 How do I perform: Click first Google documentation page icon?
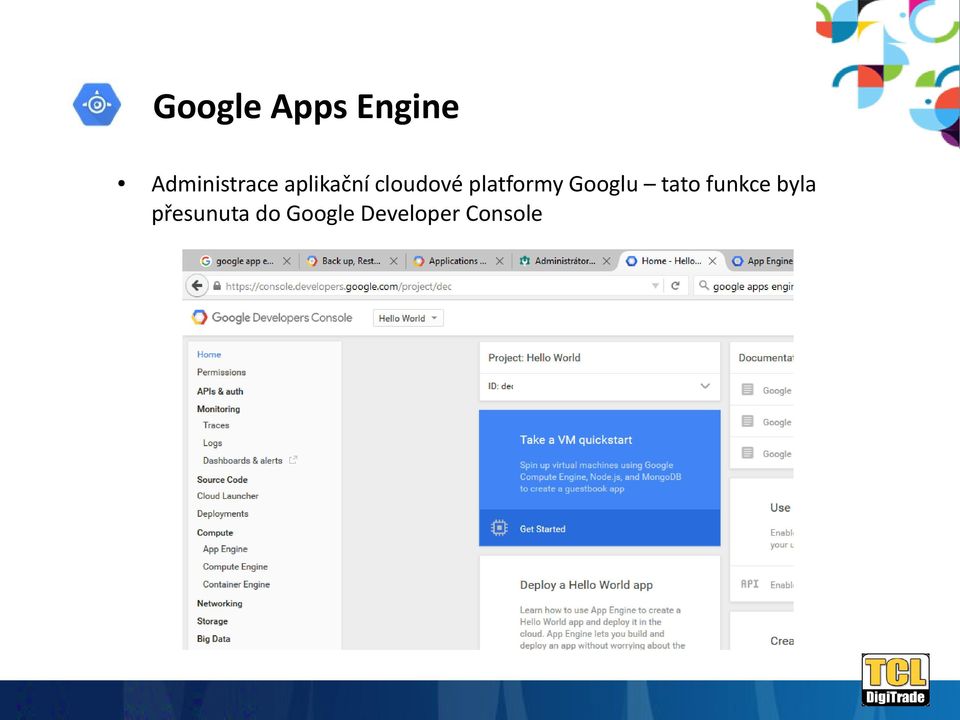click(x=747, y=389)
